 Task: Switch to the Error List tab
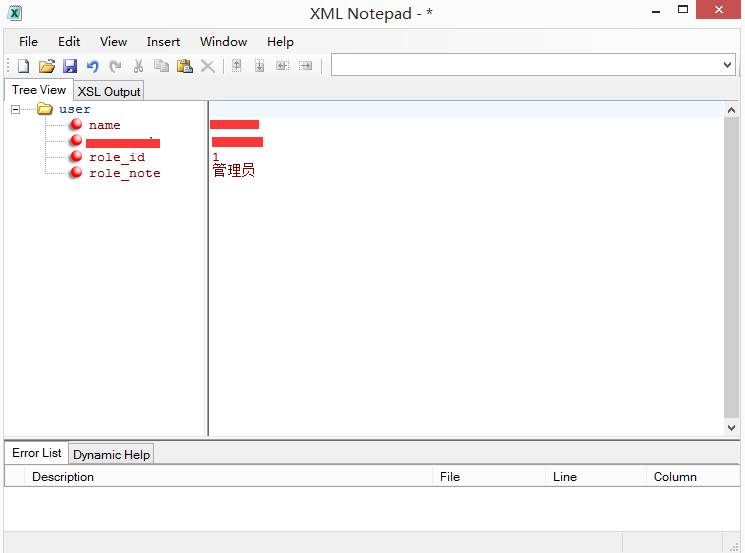click(x=37, y=453)
